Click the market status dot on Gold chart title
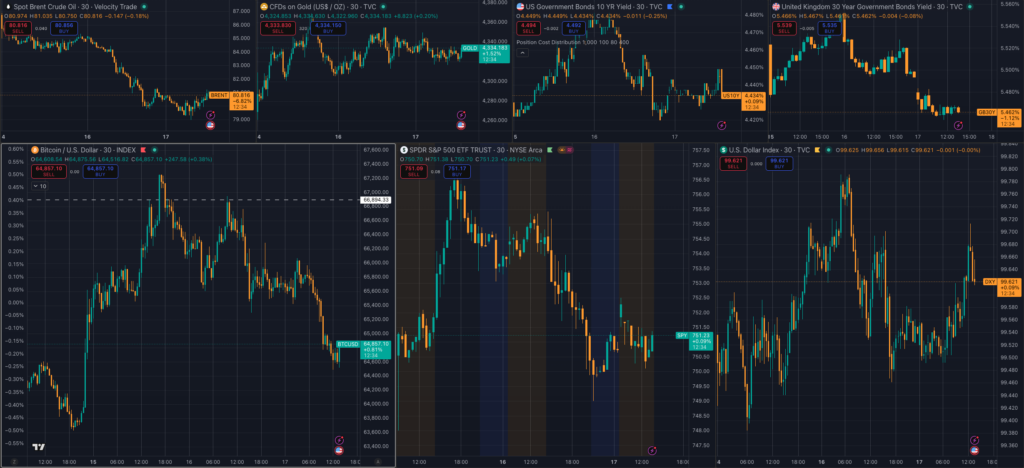The height and width of the screenshot is (468, 1024). point(383,7)
